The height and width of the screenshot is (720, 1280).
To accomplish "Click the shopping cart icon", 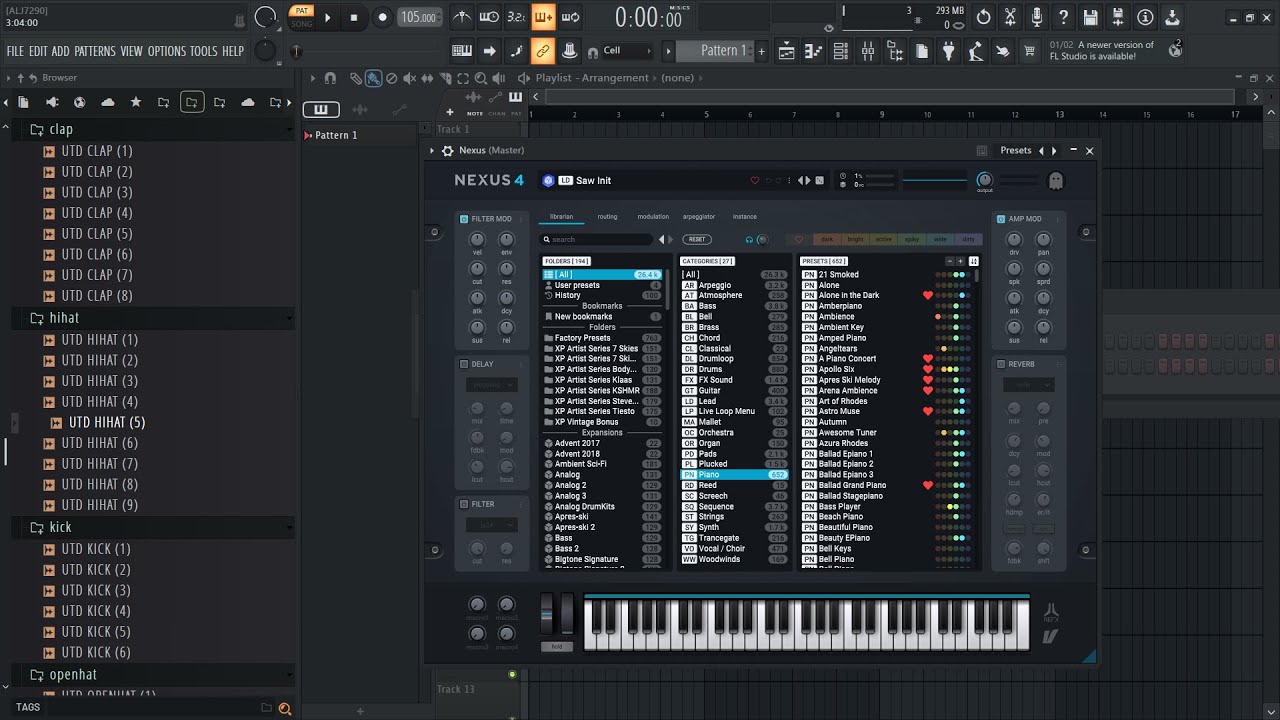I will click(x=1030, y=51).
